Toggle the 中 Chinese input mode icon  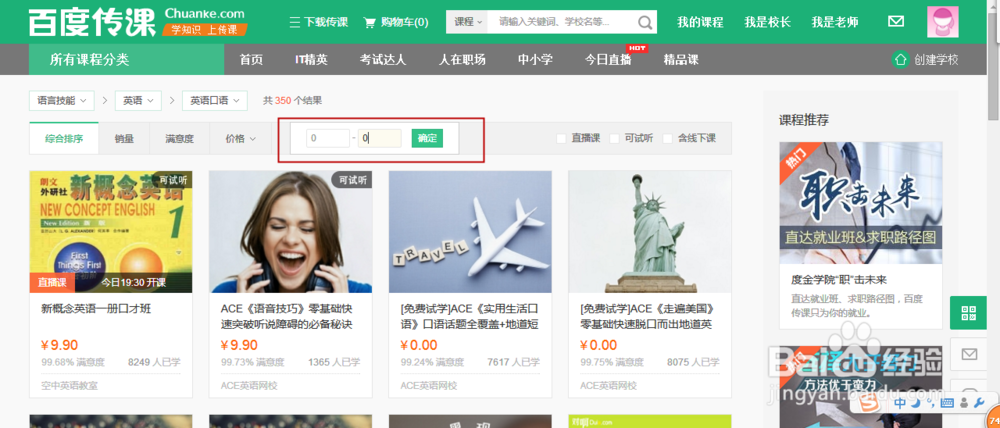(899, 403)
